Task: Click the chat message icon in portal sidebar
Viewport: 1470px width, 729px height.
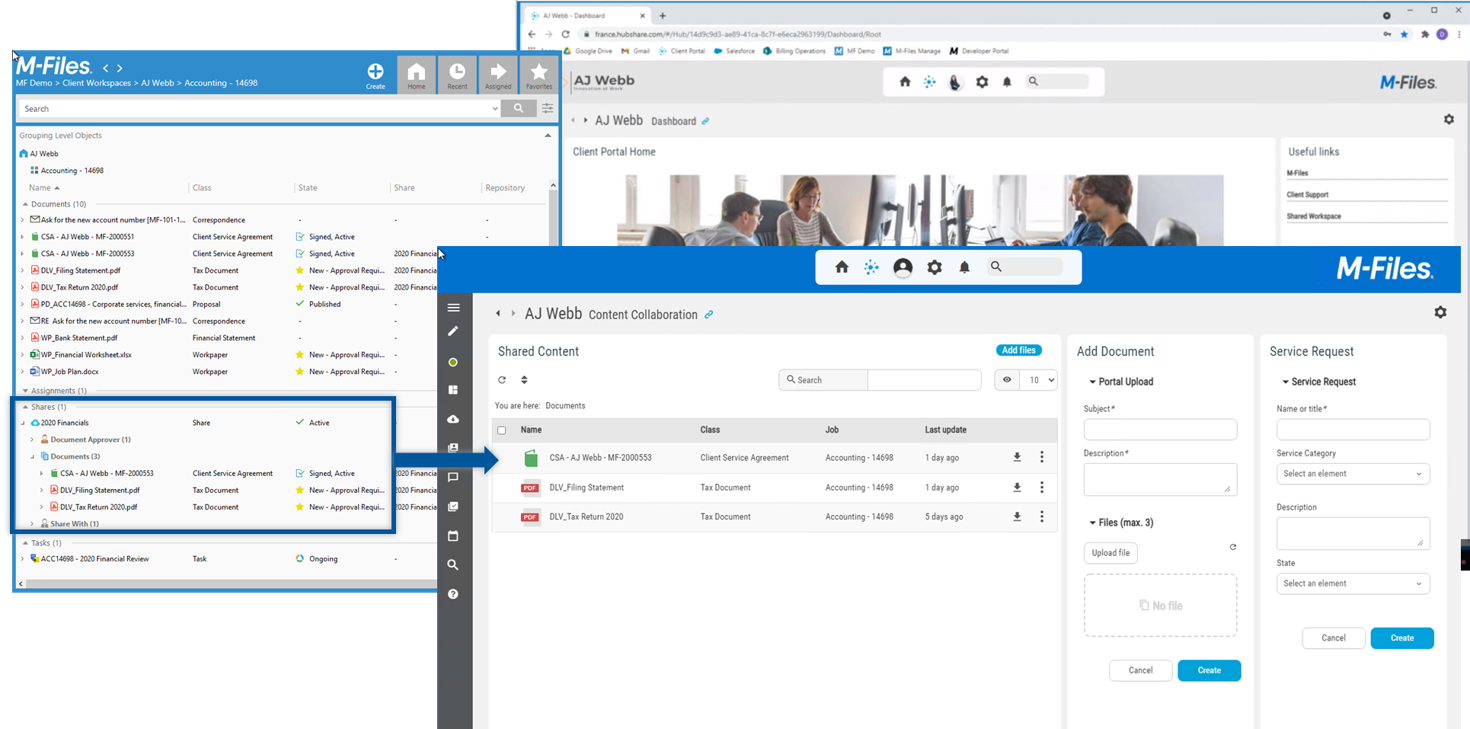Action: (x=453, y=477)
